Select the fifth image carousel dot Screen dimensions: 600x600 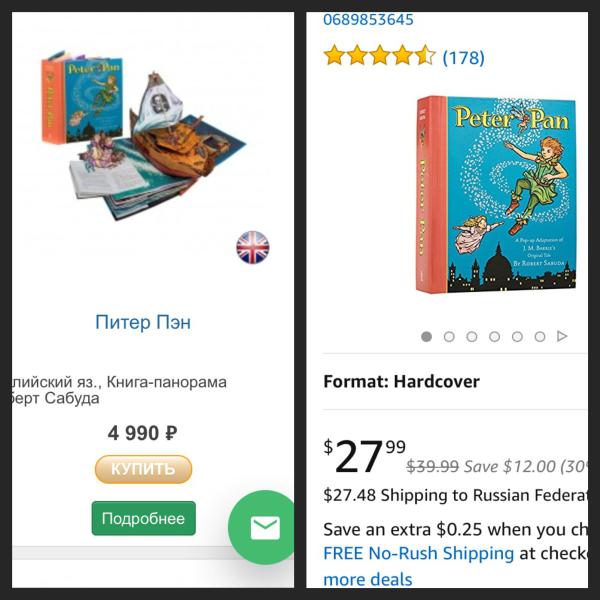pyautogui.click(x=517, y=337)
